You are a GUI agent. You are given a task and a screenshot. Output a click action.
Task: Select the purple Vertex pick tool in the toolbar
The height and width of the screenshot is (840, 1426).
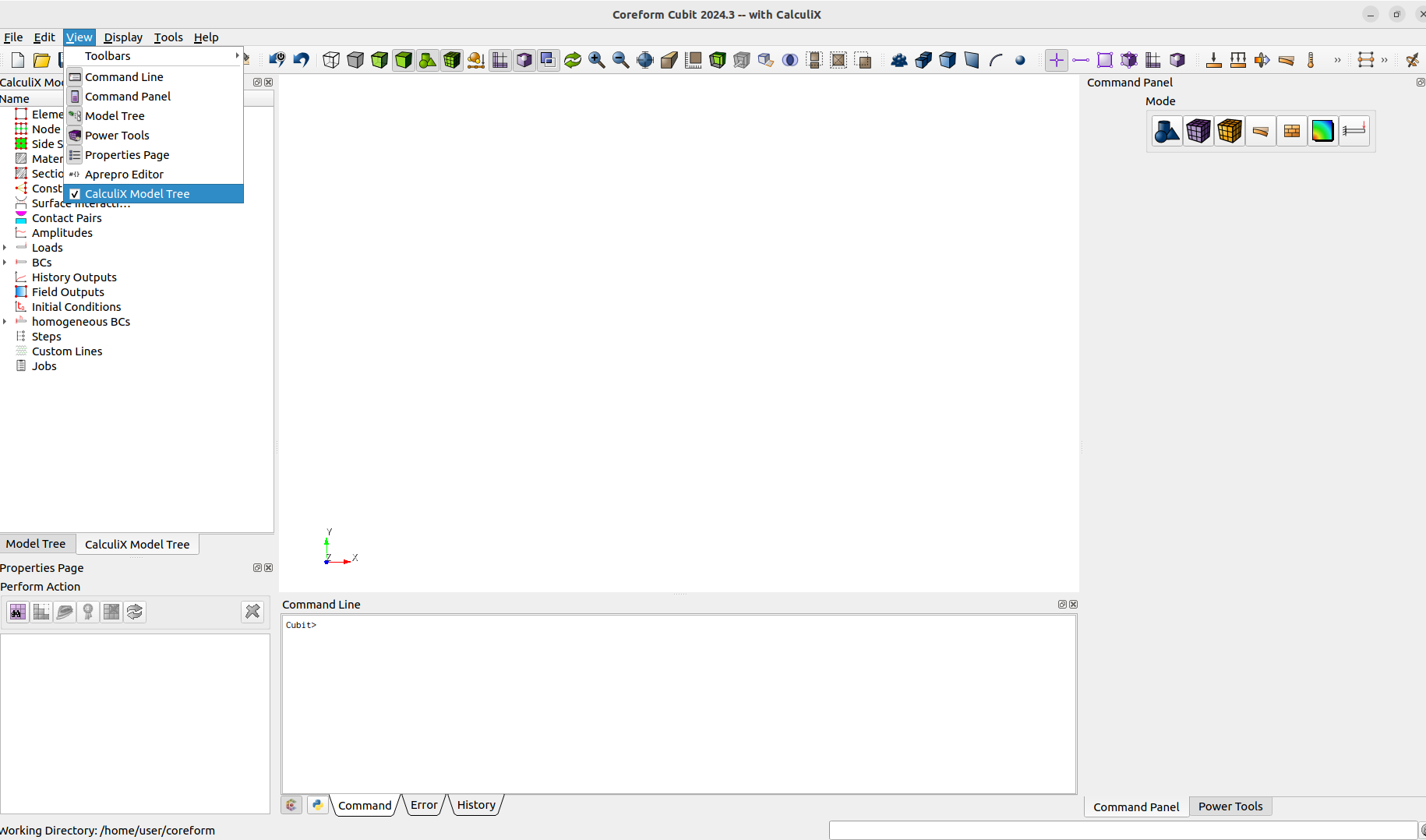pos(1056,59)
